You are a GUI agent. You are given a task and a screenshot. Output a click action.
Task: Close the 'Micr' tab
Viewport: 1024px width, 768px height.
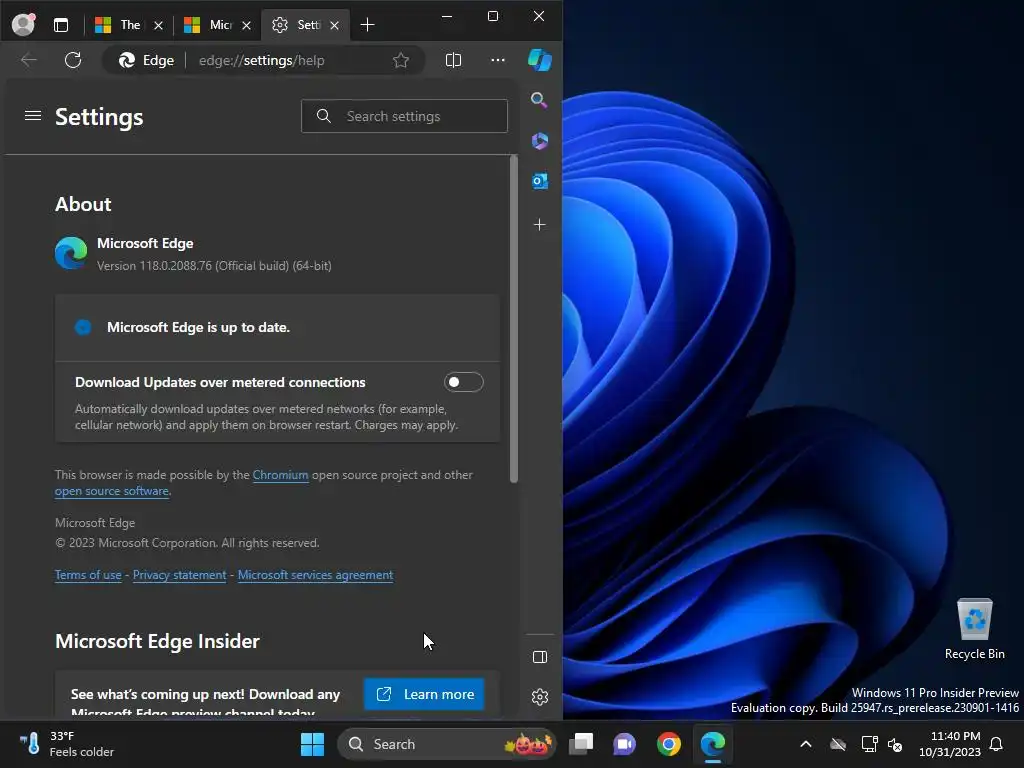246,25
